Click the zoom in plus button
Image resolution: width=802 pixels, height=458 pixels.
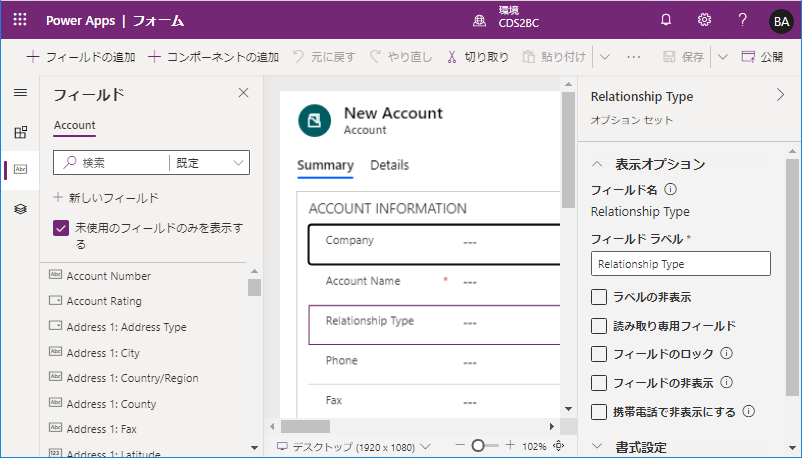pos(510,445)
